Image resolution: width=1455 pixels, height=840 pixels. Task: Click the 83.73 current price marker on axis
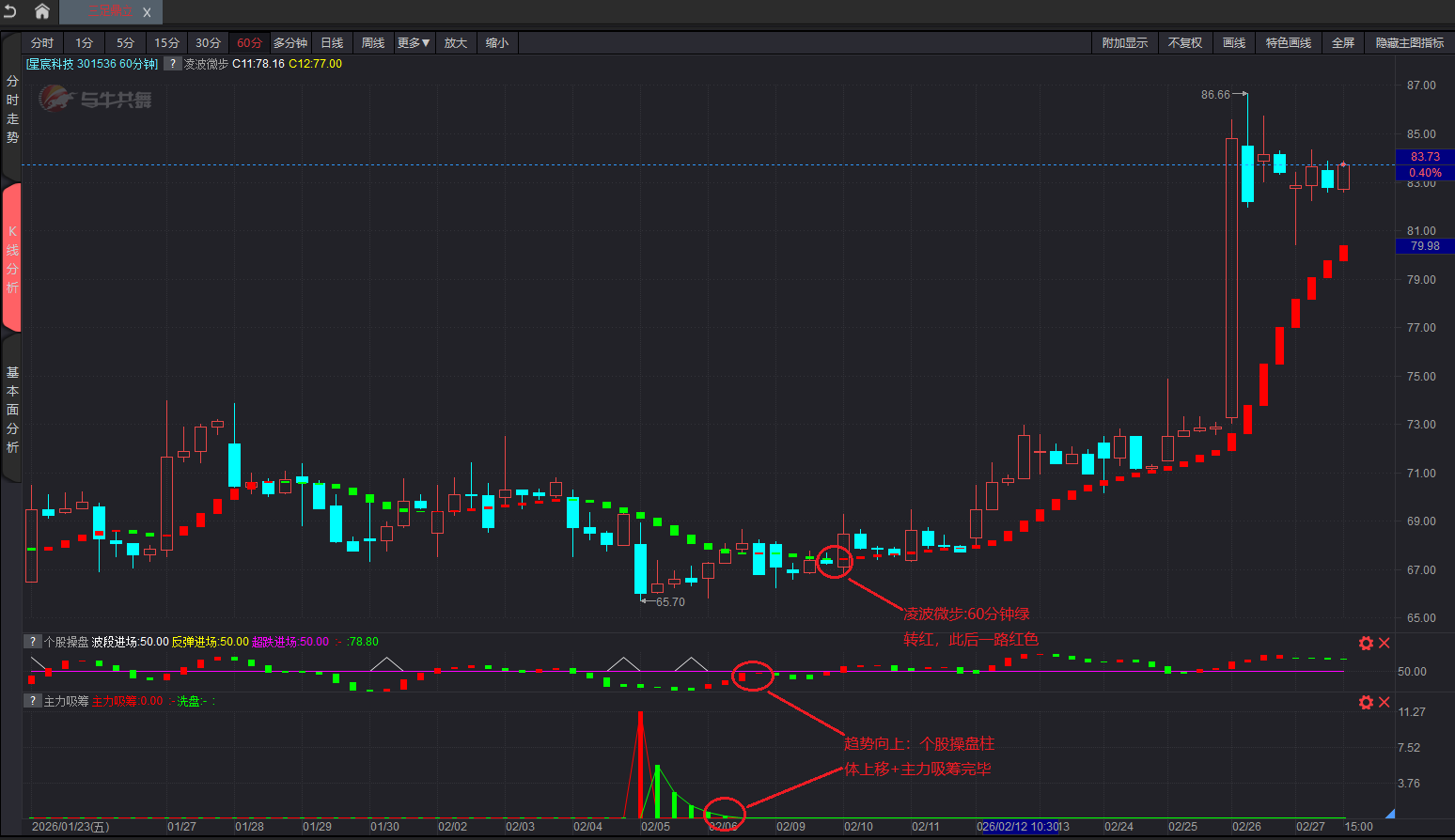(x=1425, y=157)
